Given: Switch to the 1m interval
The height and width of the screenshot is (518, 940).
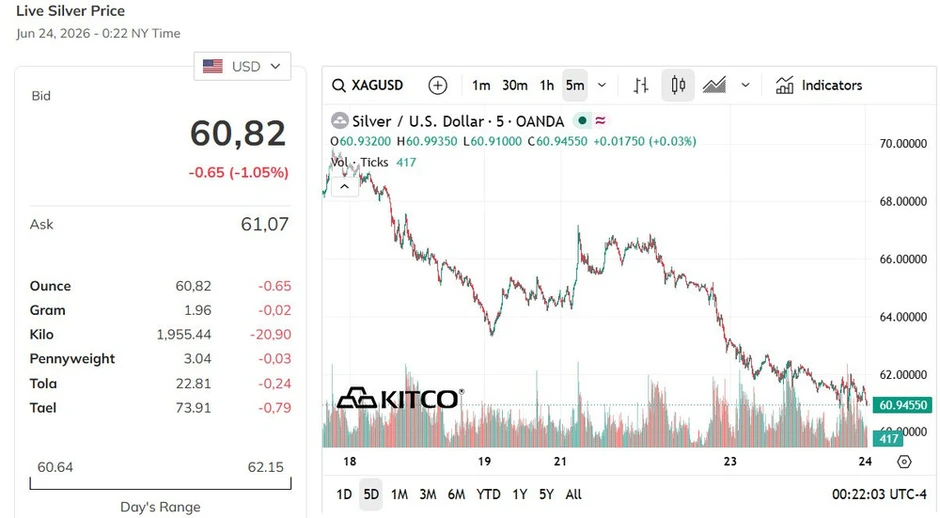Looking at the screenshot, I should tap(481, 85).
